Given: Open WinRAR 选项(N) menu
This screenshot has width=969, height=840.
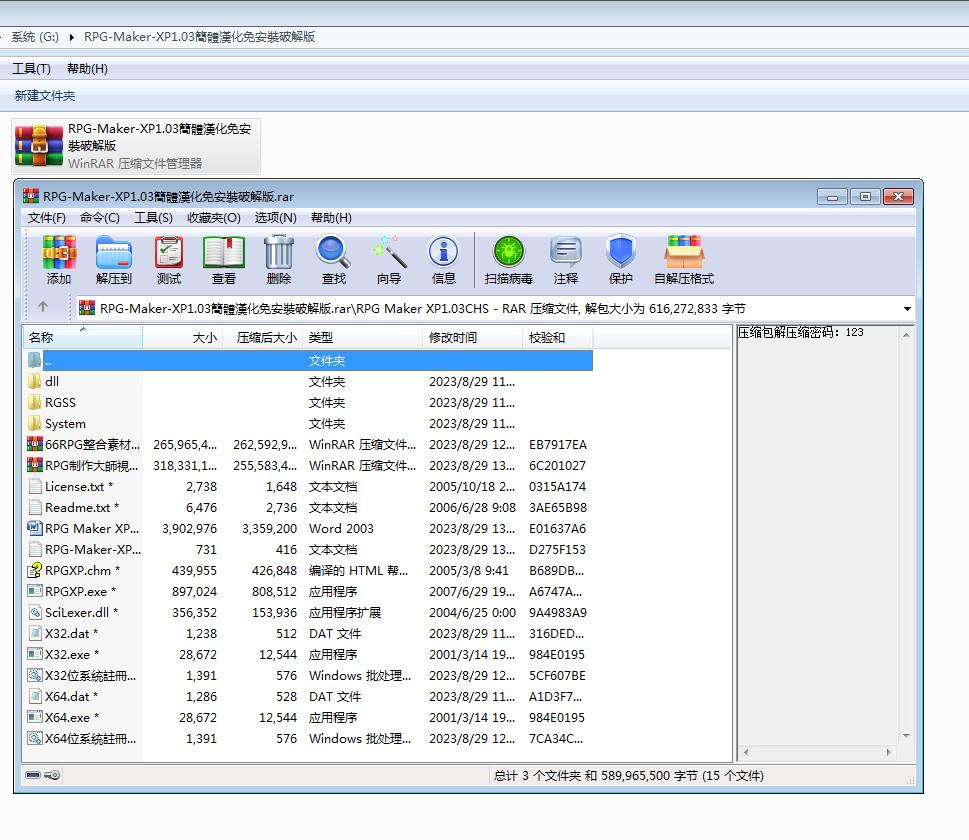Looking at the screenshot, I should 276,218.
